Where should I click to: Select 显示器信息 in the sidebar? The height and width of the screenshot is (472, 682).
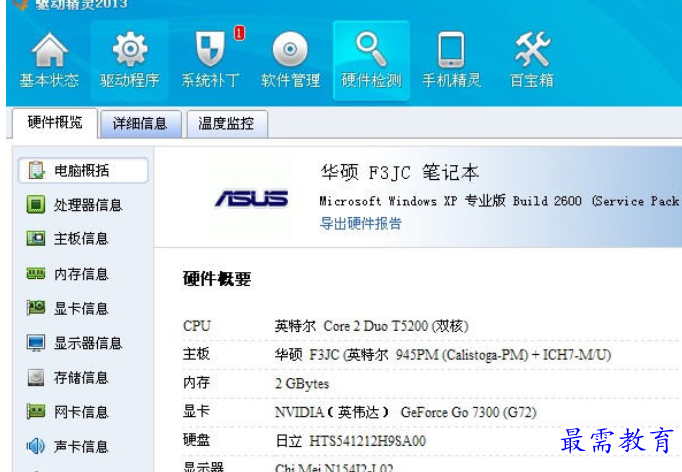coord(88,343)
